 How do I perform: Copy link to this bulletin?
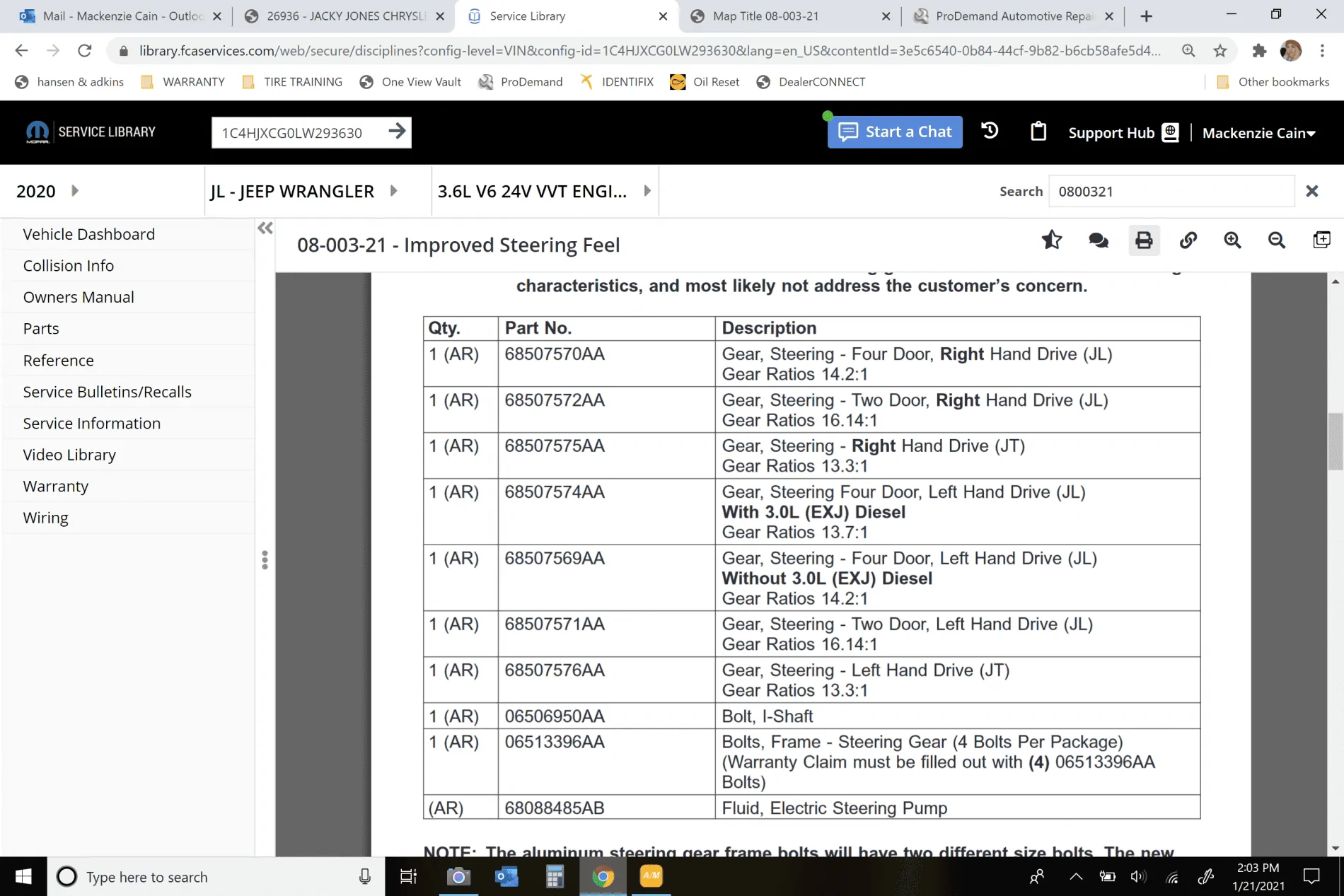(1188, 240)
